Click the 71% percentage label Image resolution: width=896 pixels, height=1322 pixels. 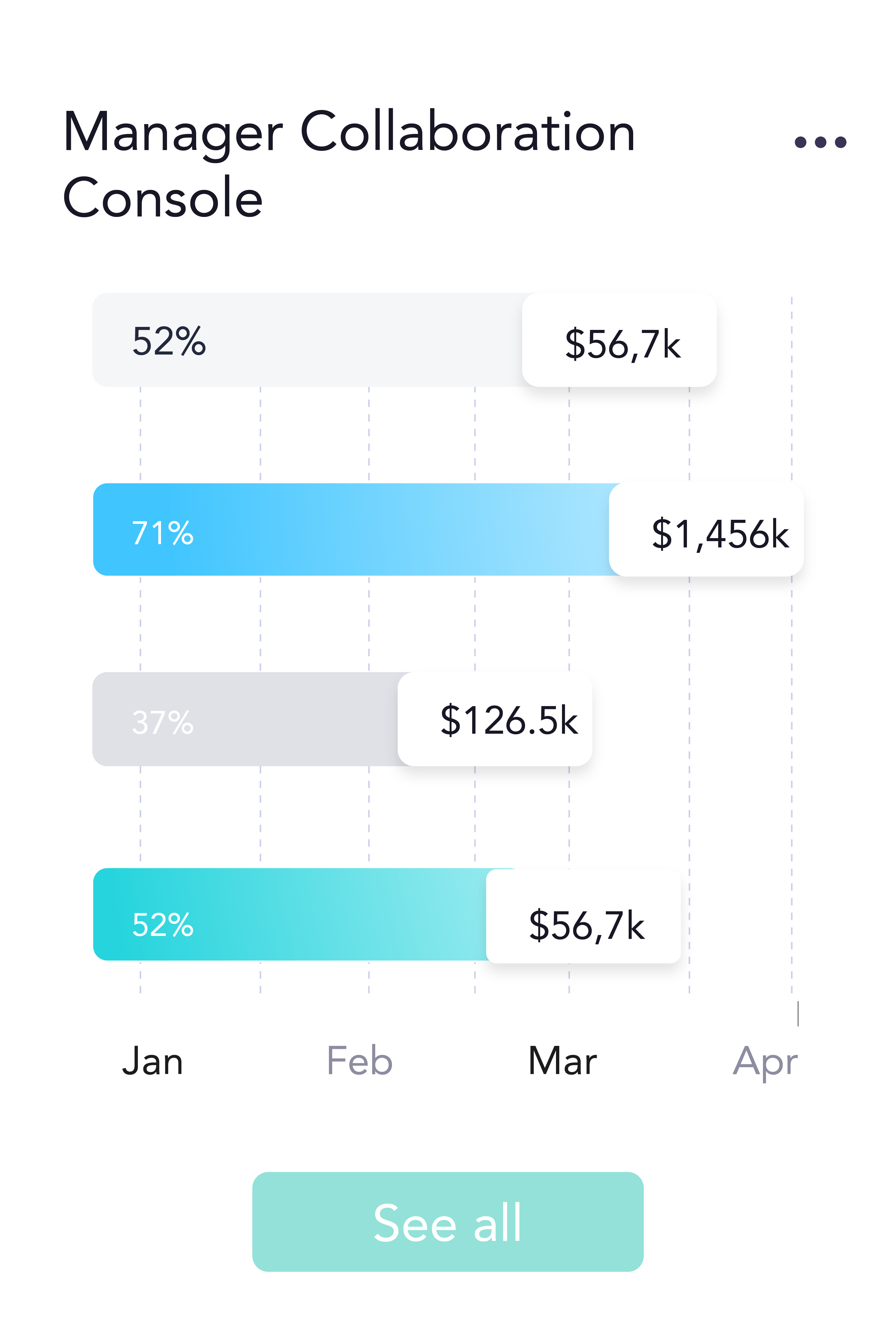(x=163, y=533)
